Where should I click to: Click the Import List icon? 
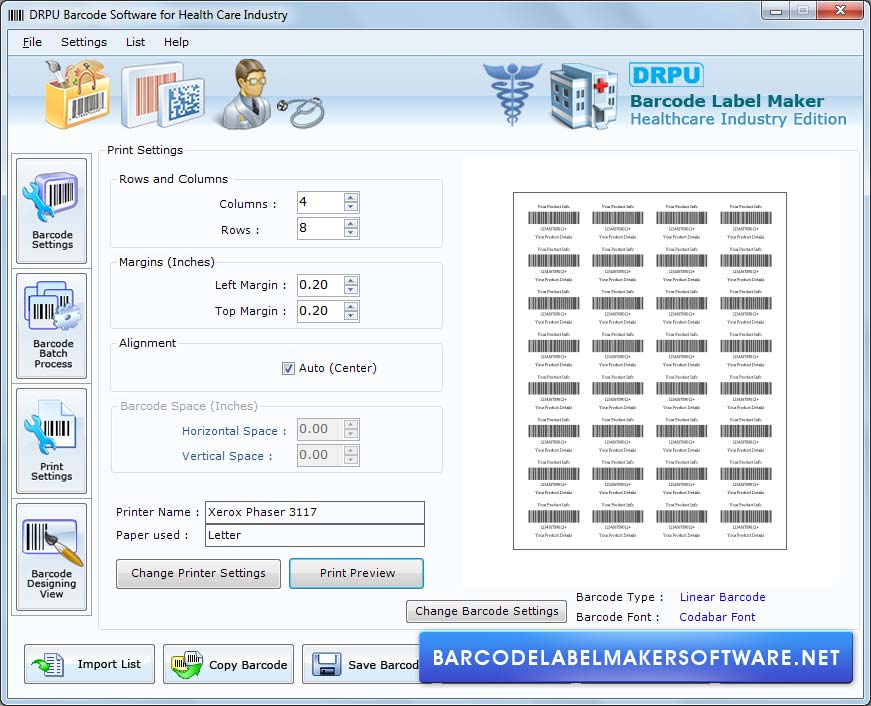pos(47,664)
